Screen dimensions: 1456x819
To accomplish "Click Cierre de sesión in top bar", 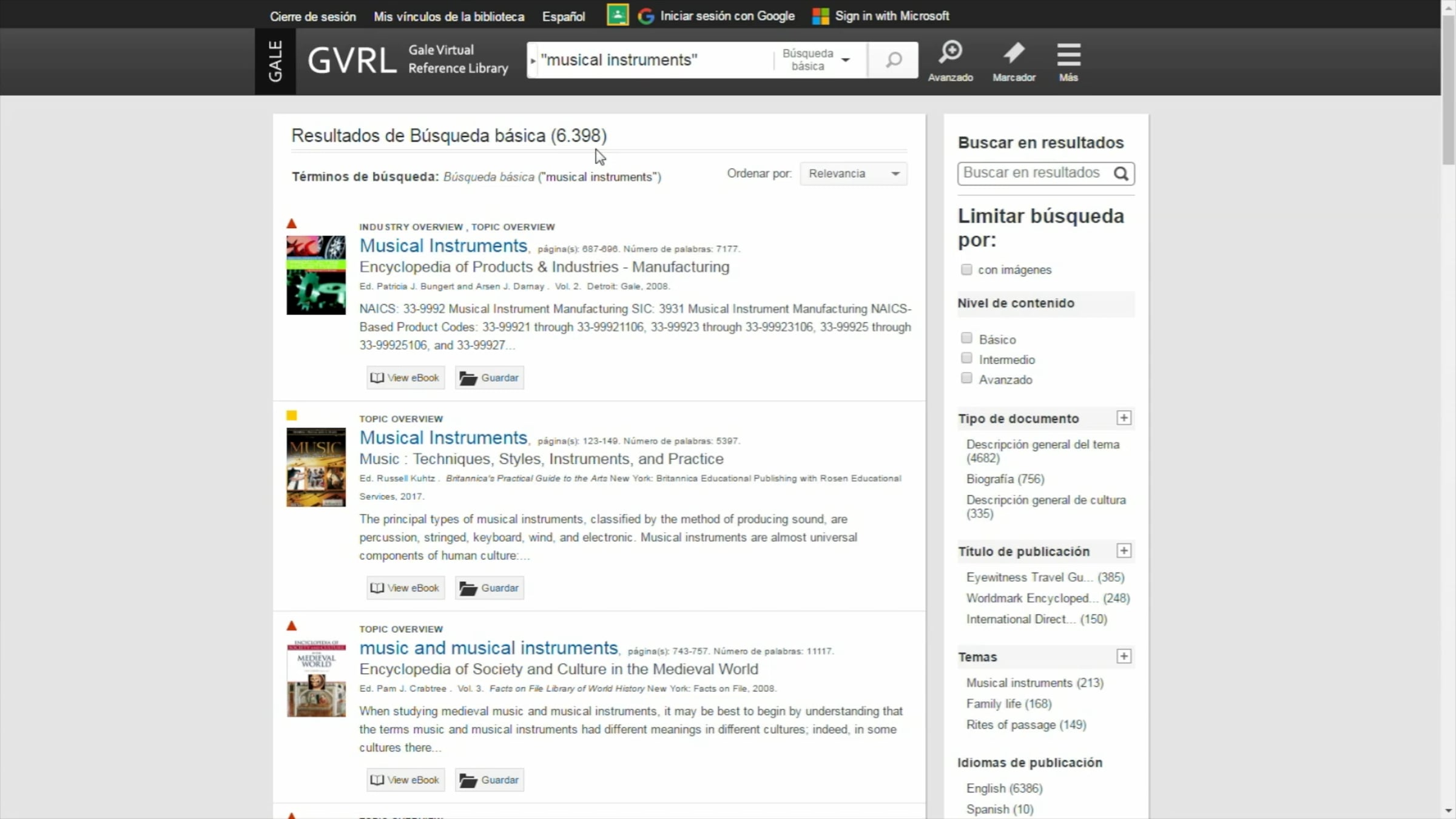I will coord(313,16).
